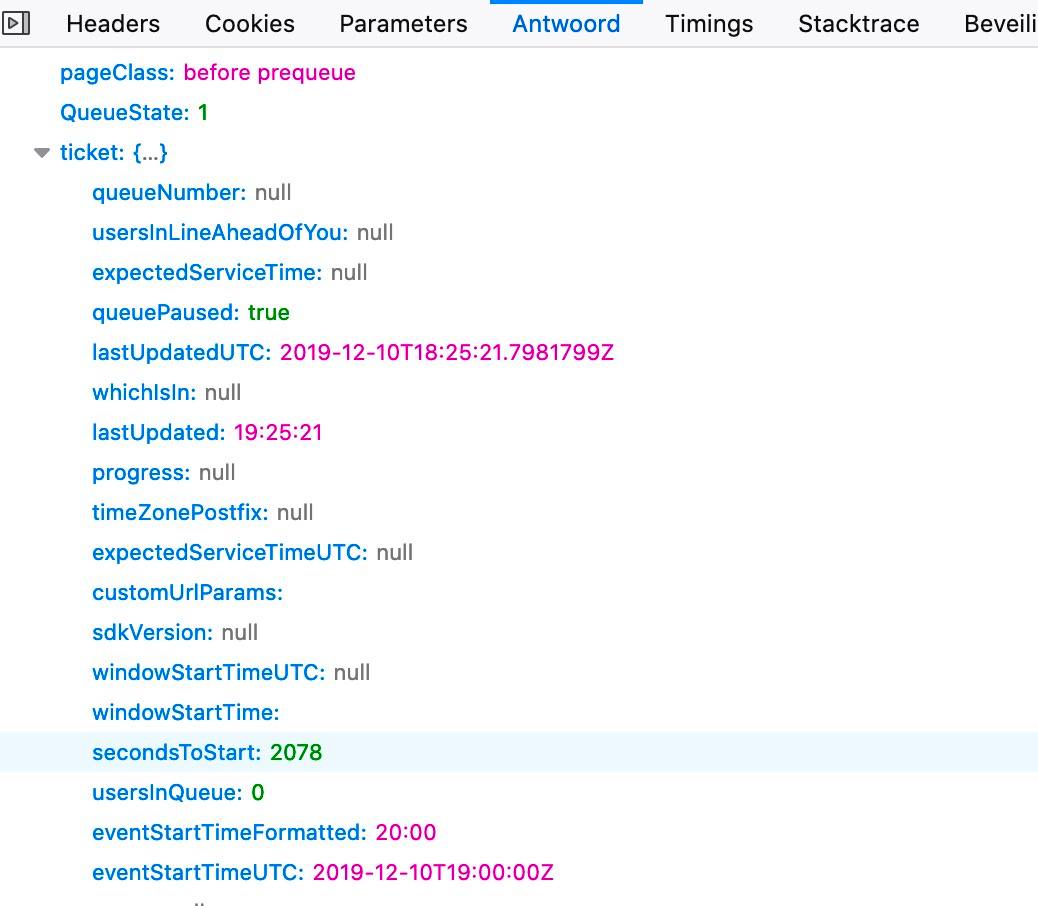
Task: Open the Parameters tab
Action: [x=403, y=24]
